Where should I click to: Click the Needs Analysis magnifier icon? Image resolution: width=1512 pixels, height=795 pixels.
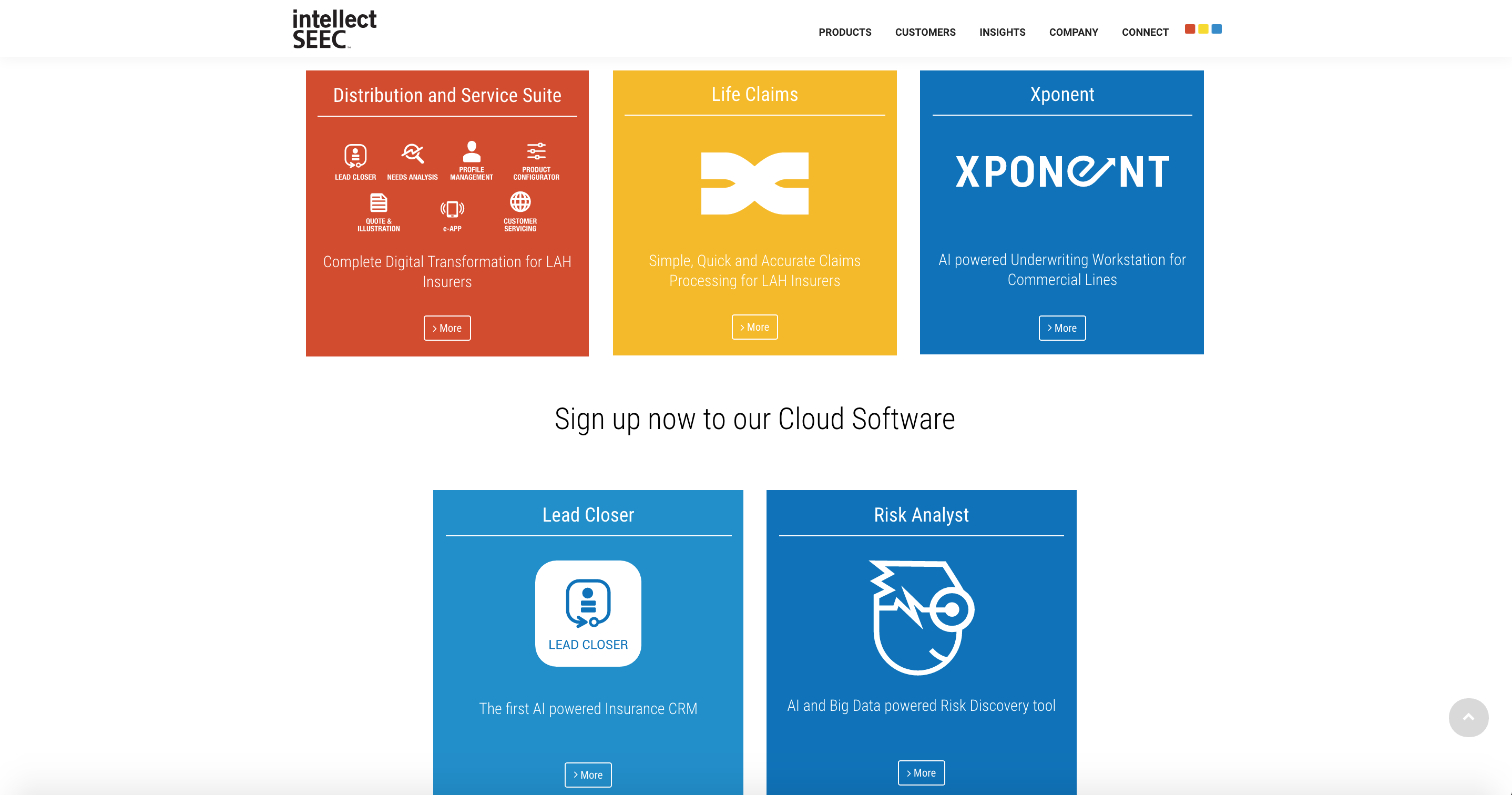pyautogui.click(x=412, y=154)
